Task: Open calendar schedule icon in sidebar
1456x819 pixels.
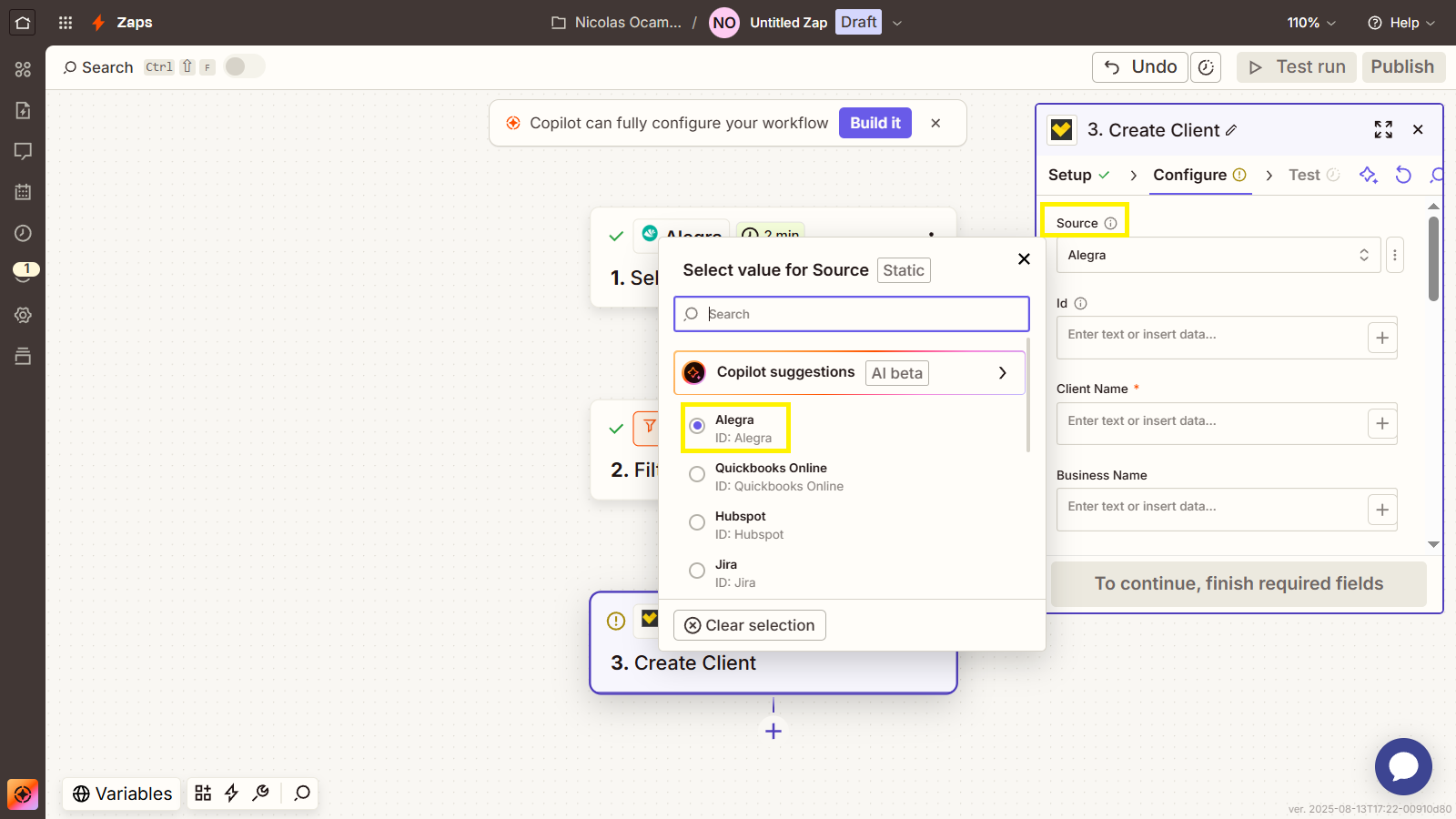Action: click(x=23, y=192)
